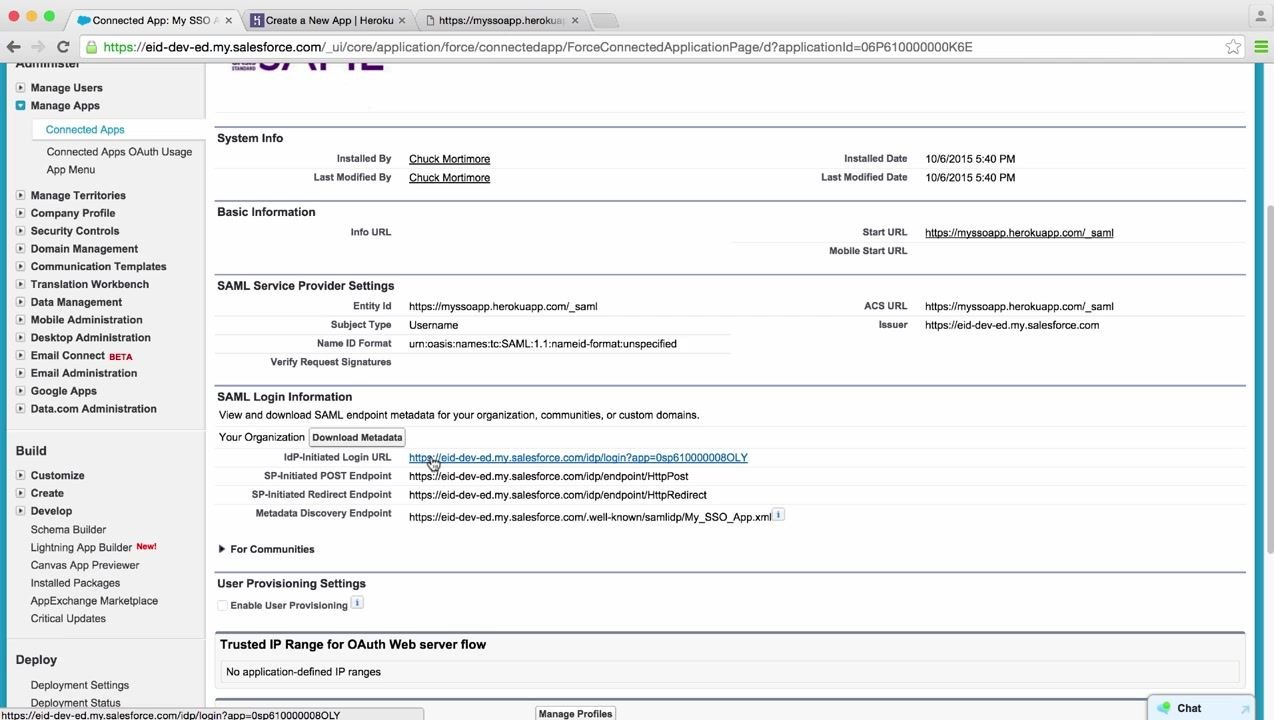Screen dimensions: 1274x720
Task: Pop out the Chat window arrow icon
Action: click(1245, 709)
